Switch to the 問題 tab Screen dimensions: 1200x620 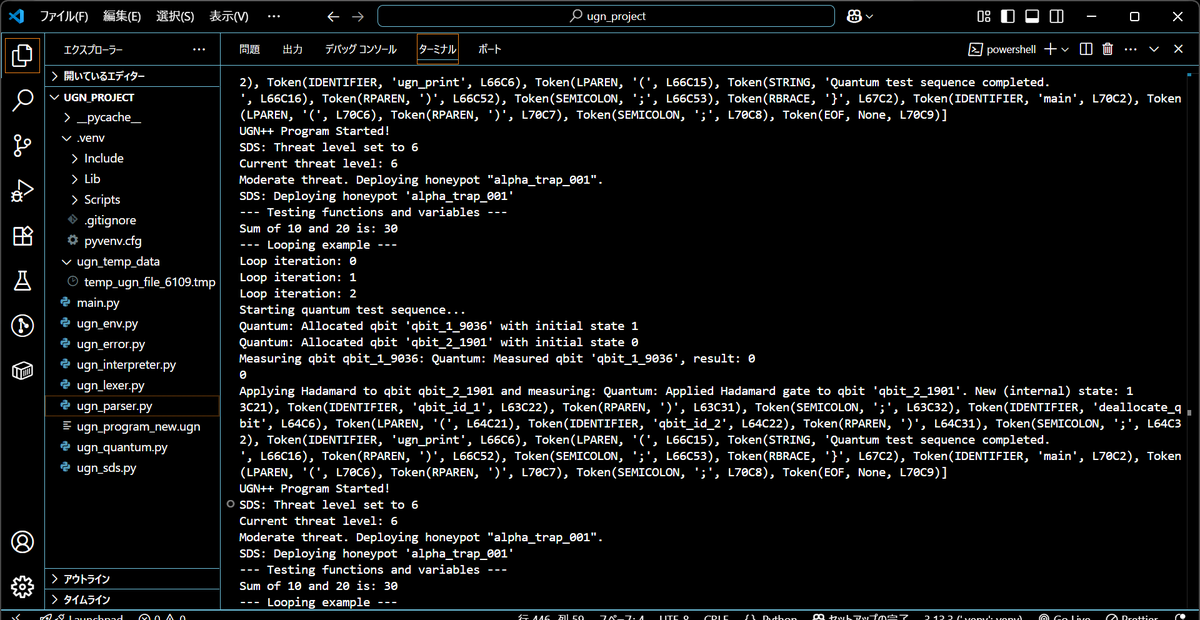(x=250, y=49)
